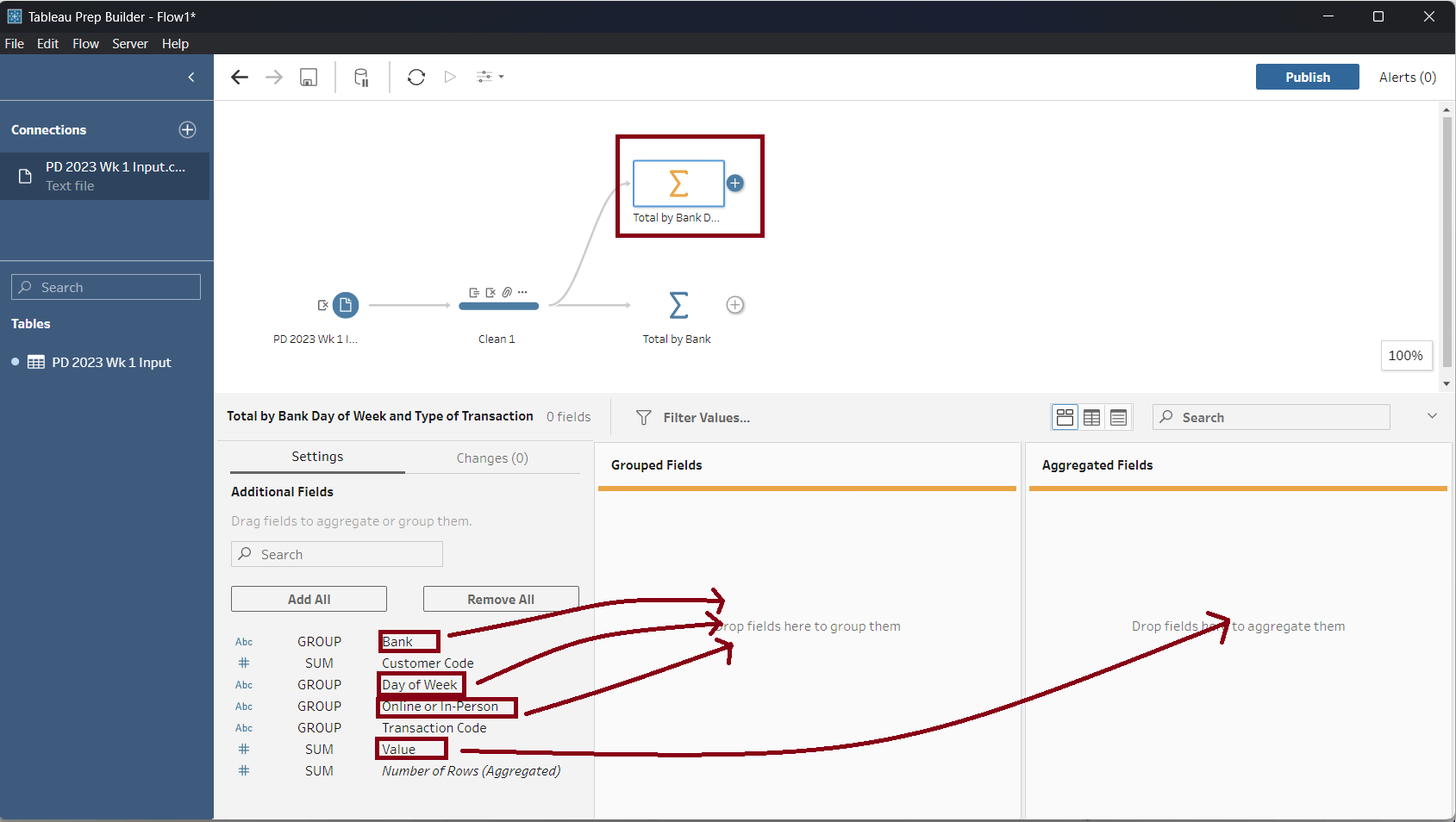Switch to the Settings tab

point(317,458)
